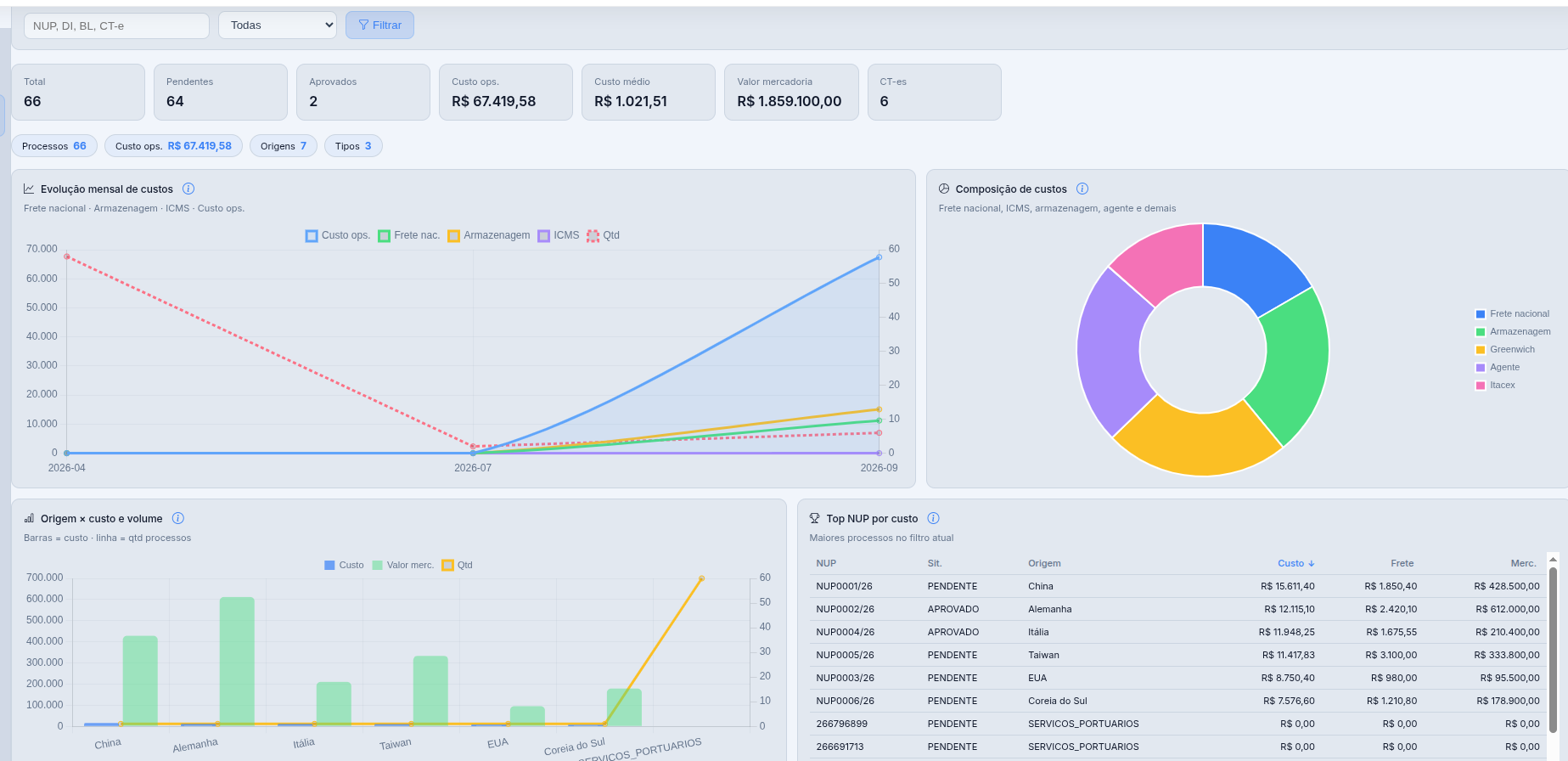Click the Itacex donut legend entry

point(1496,386)
